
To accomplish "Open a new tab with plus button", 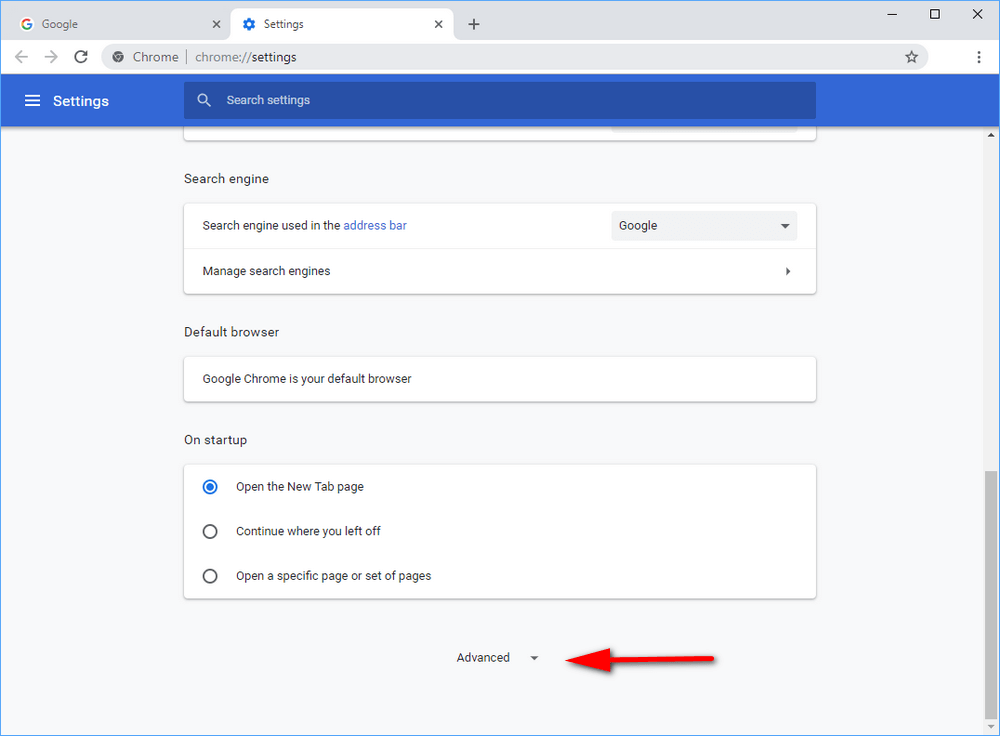I will [474, 24].
